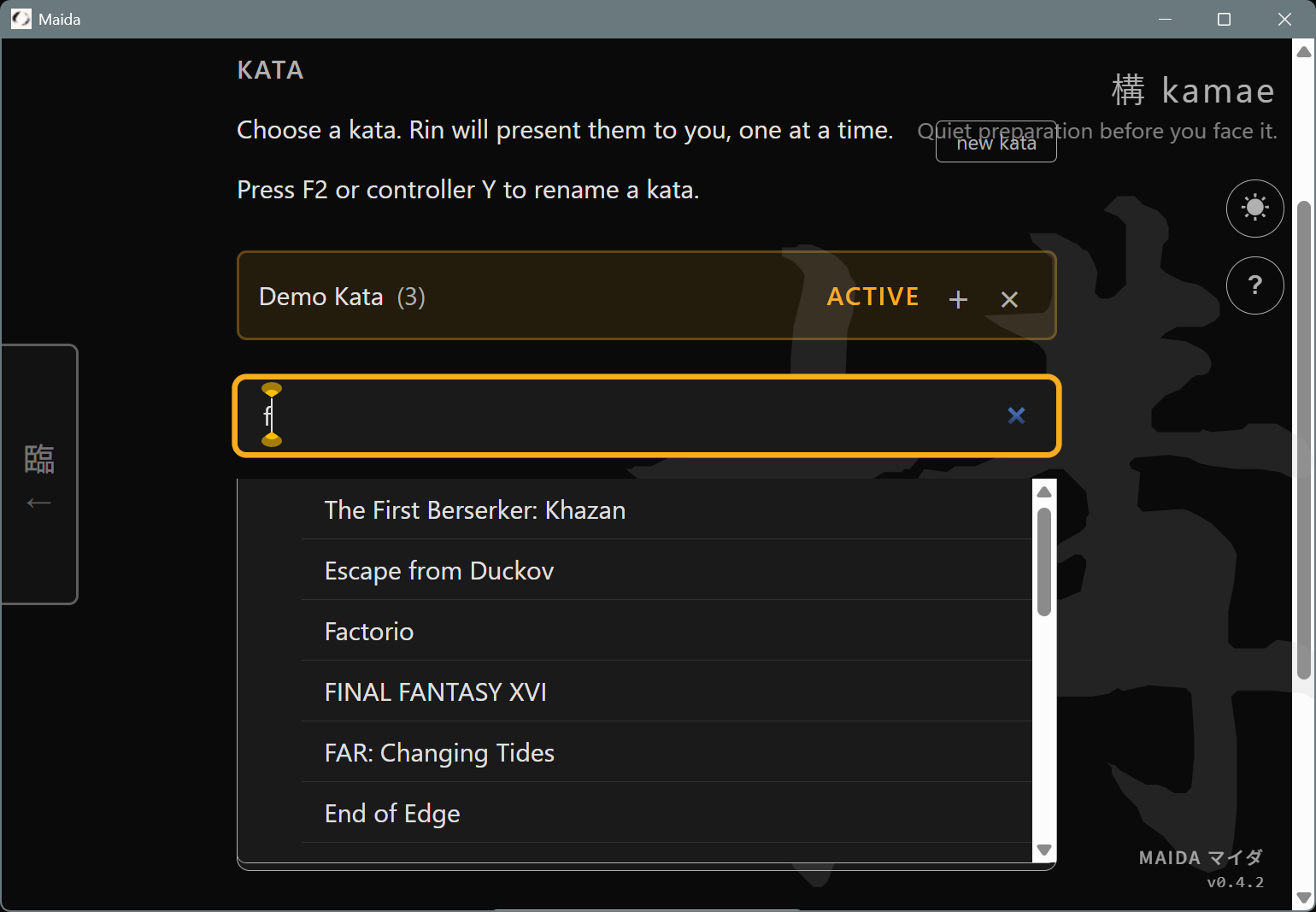The height and width of the screenshot is (912, 1316).
Task: Click the down arrow on the list scrollbar
Action: (1043, 851)
